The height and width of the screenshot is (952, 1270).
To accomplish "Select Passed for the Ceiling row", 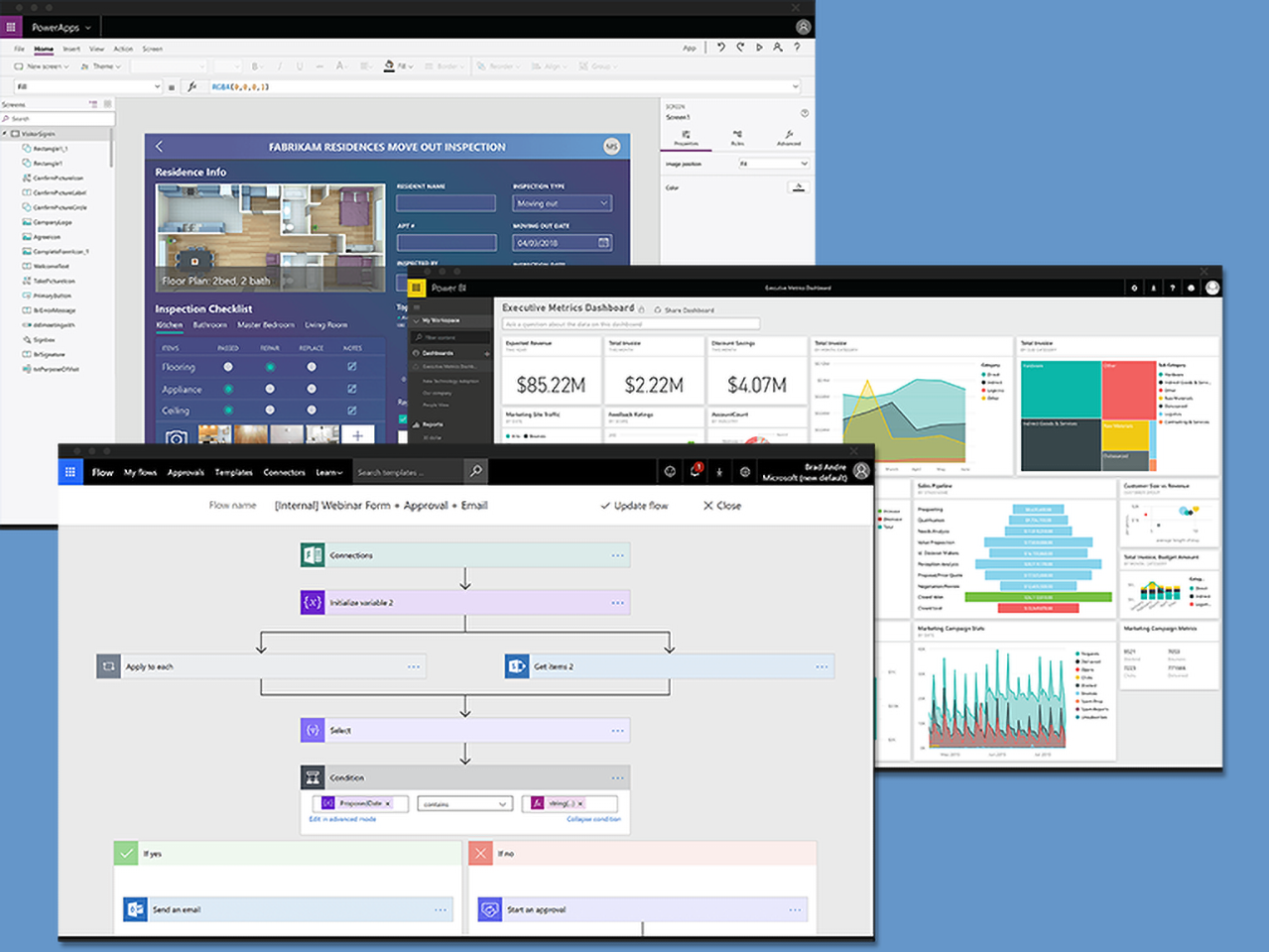I will click(228, 410).
